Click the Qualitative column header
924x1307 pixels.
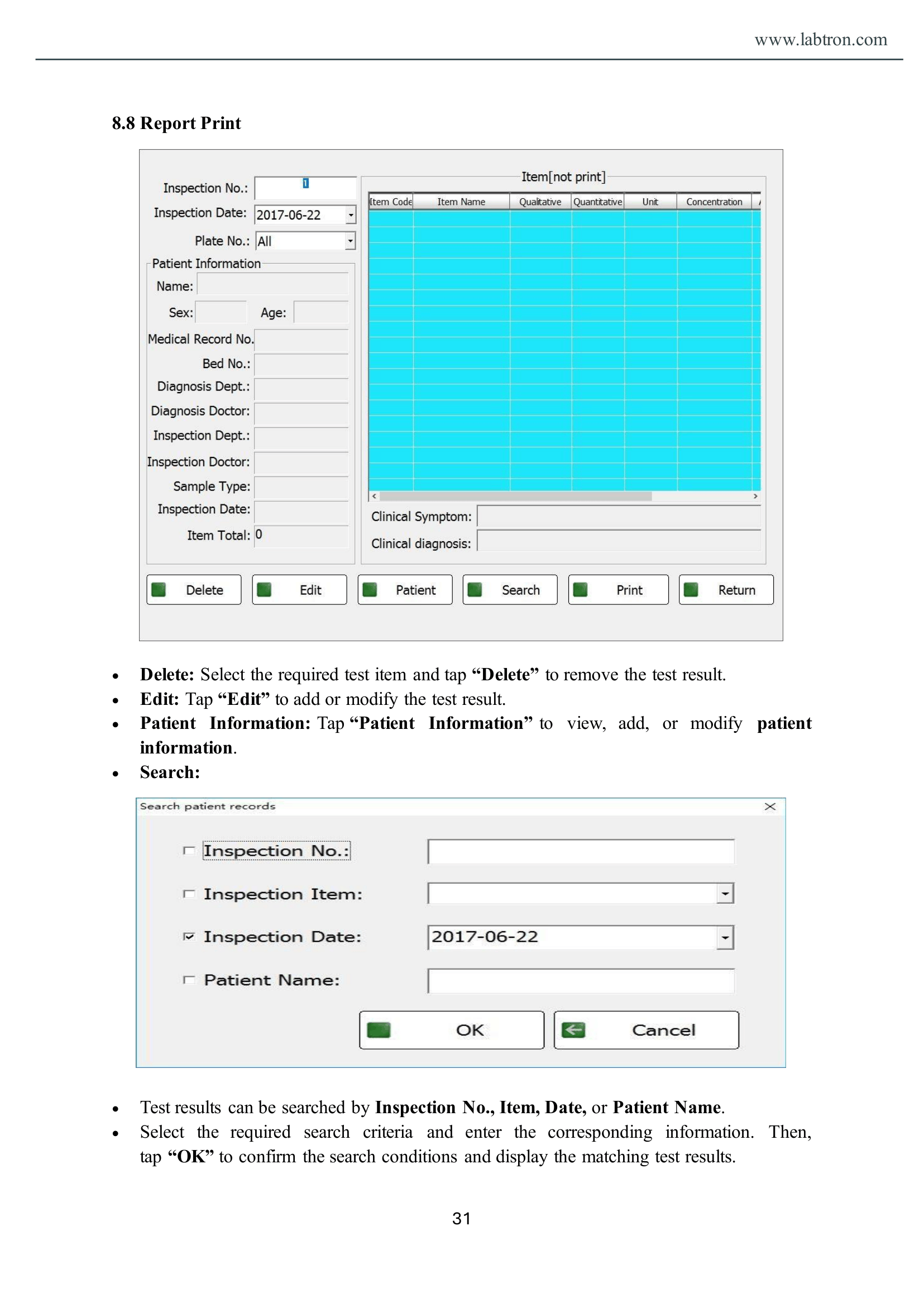pyautogui.click(x=540, y=202)
